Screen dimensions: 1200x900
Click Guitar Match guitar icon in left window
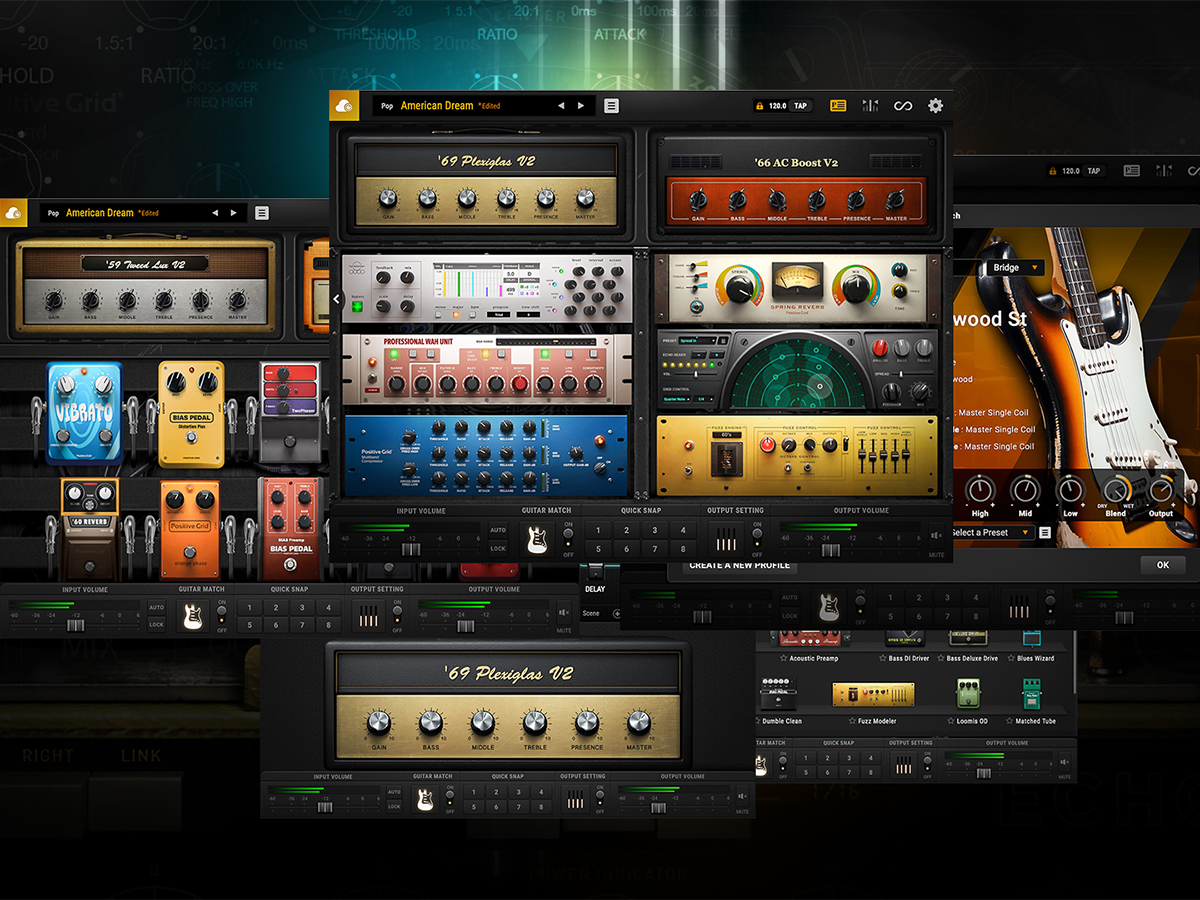[194, 616]
